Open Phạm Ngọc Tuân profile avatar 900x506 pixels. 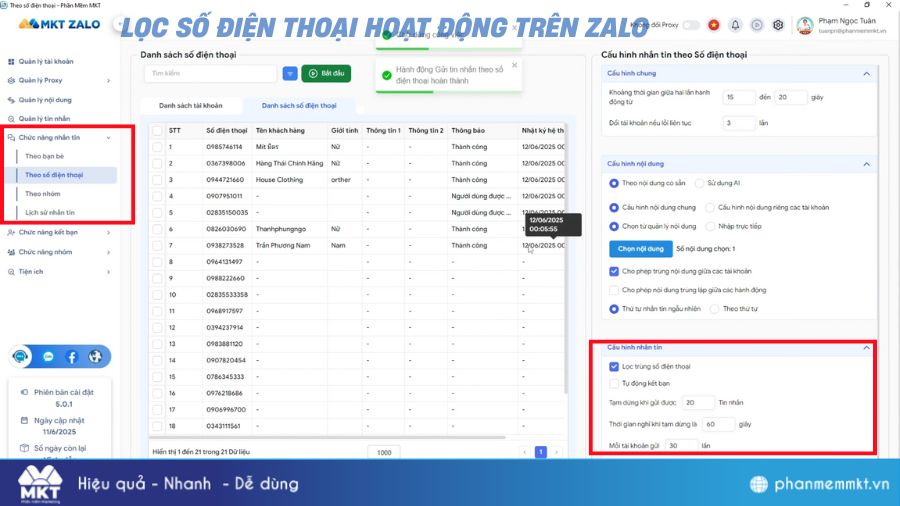[805, 26]
